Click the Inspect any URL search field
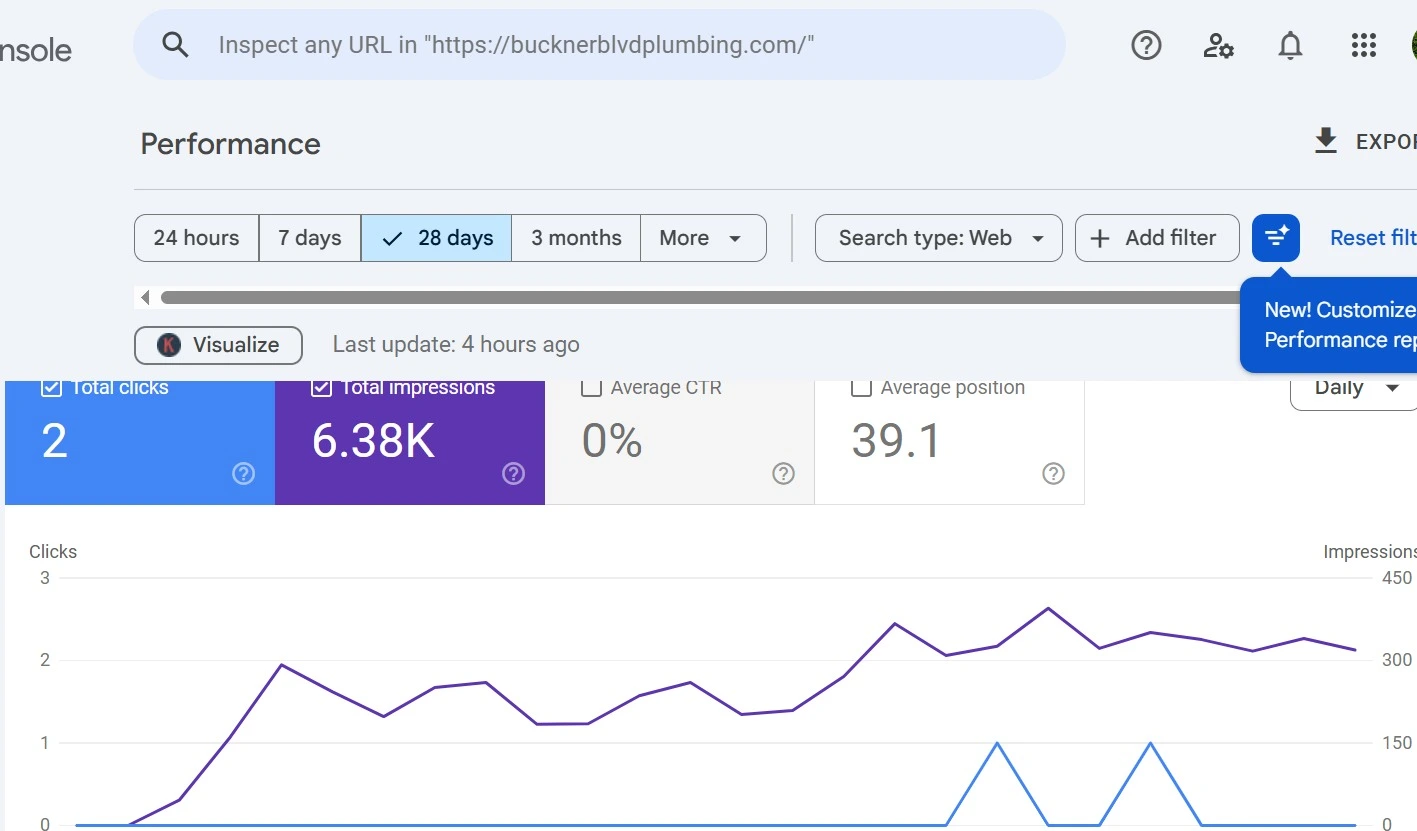Screen dimensions: 1417x831 (599, 45)
